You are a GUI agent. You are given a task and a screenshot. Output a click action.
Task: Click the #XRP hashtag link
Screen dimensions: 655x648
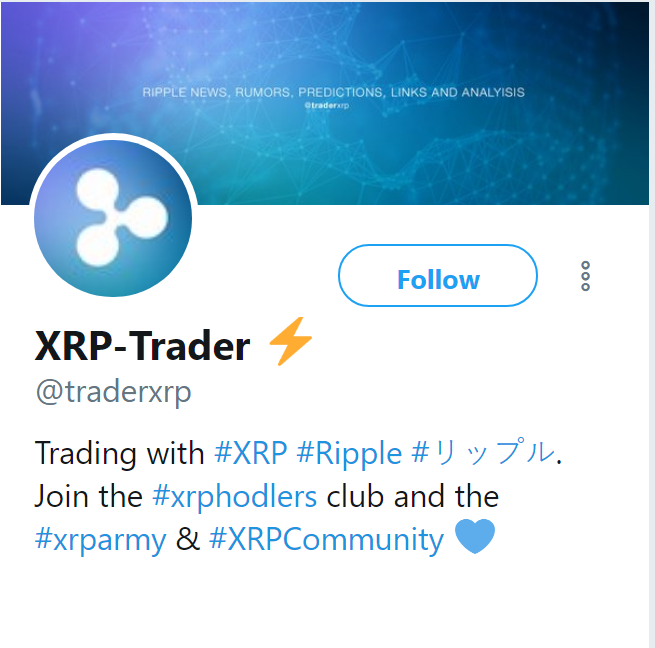pyautogui.click(x=251, y=453)
